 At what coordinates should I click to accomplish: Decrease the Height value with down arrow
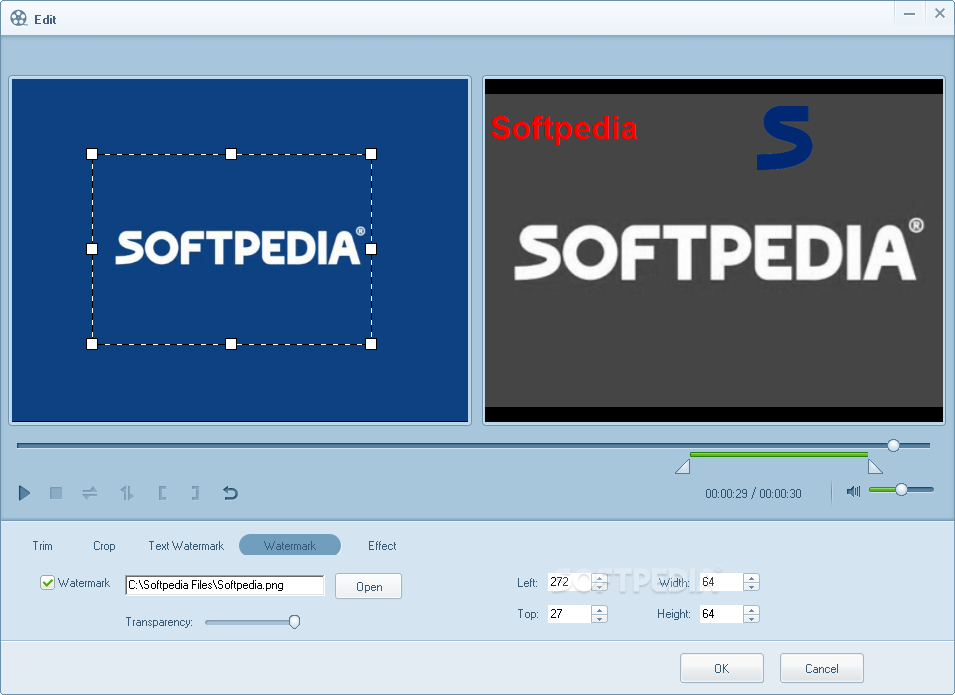752,618
